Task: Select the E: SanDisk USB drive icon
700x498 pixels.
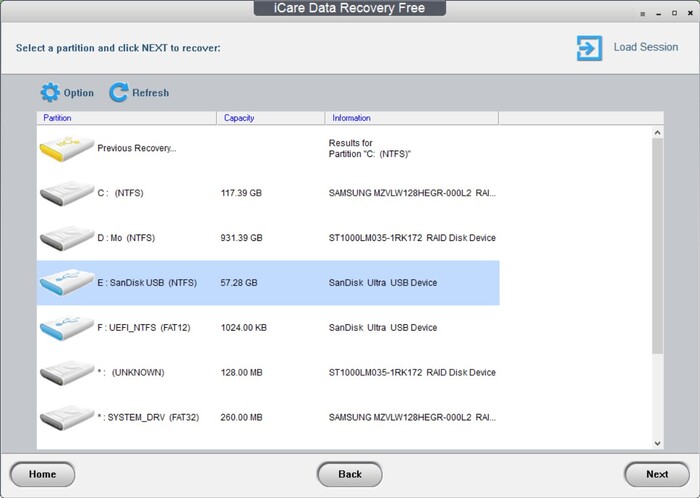Action: pyautogui.click(x=67, y=282)
